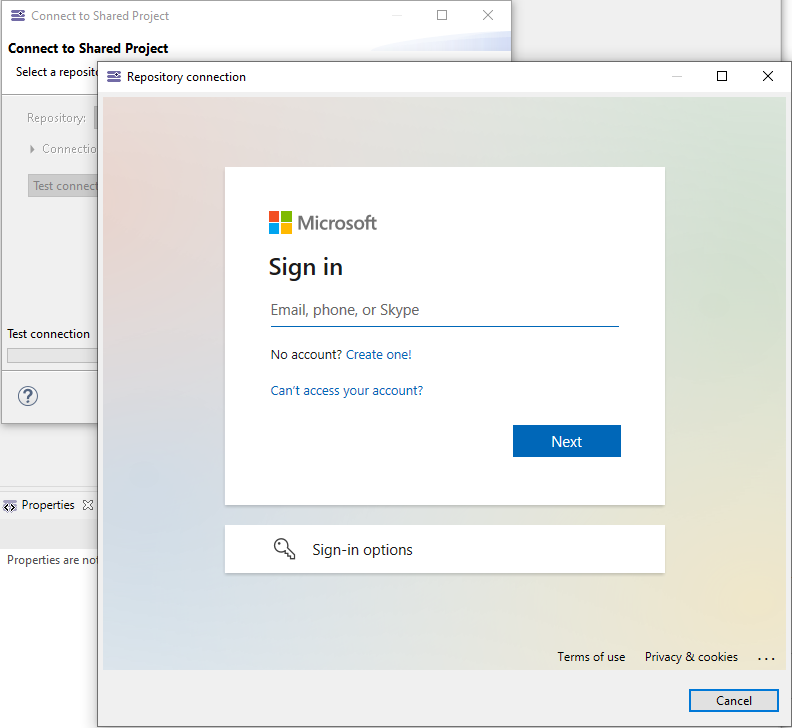792x728 pixels.
Task: Follow the Create one! link
Action: tap(379, 355)
